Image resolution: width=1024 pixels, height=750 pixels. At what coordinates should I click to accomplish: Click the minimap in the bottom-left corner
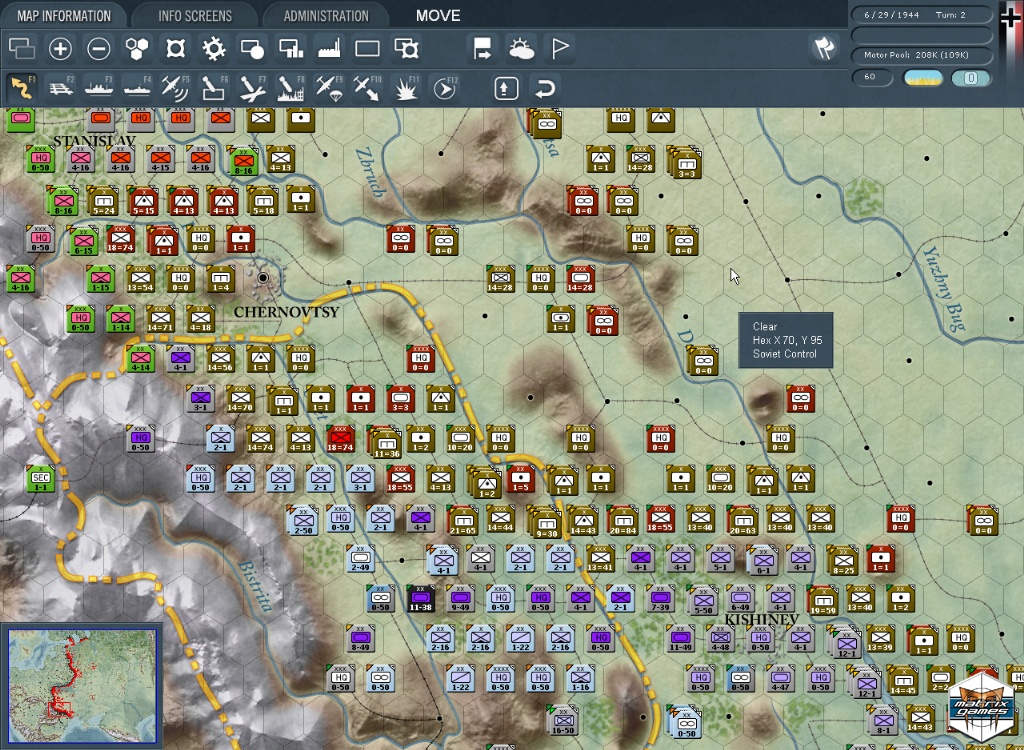coord(80,686)
